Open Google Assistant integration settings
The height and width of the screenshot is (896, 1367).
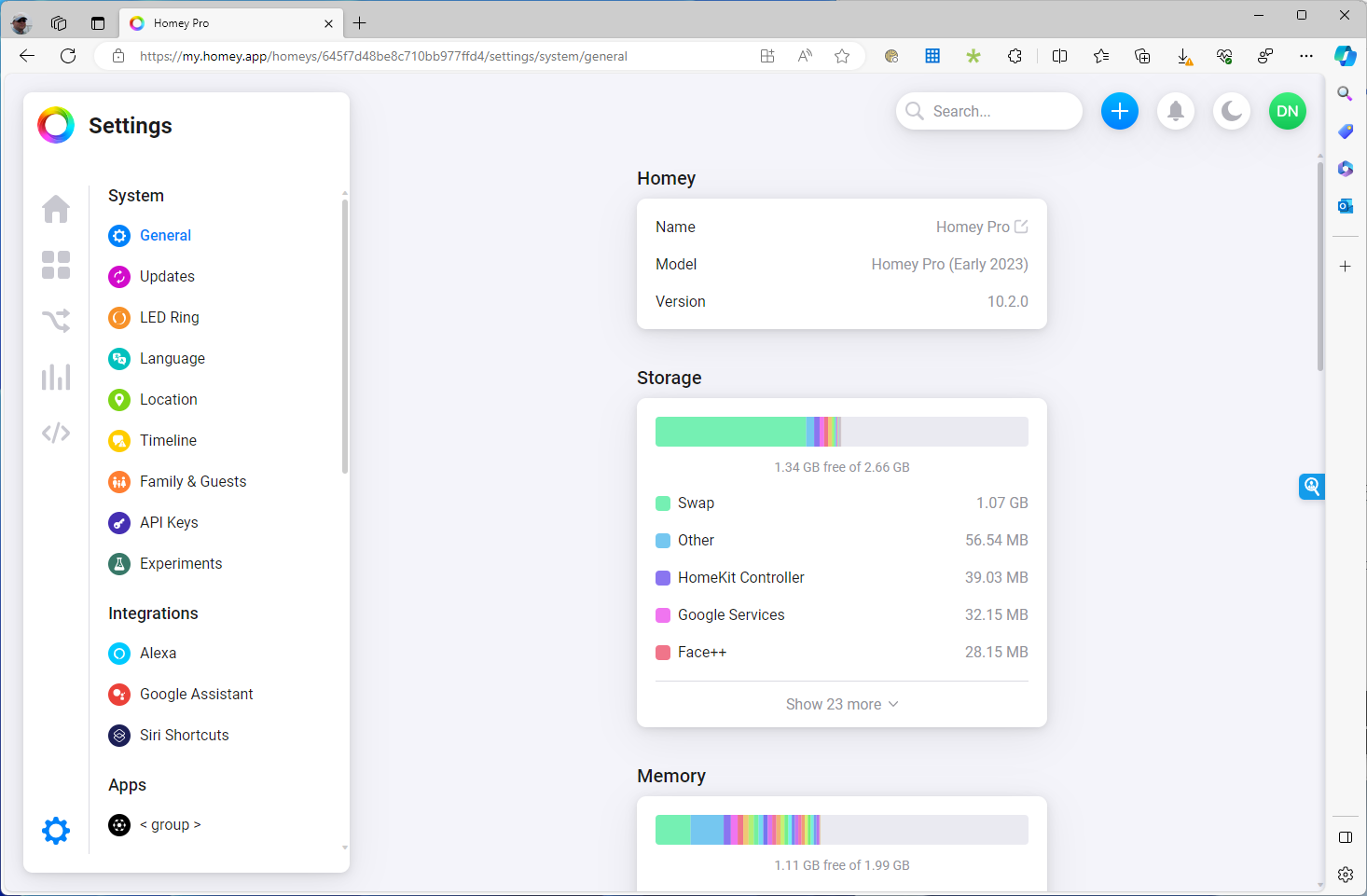pyautogui.click(x=197, y=695)
